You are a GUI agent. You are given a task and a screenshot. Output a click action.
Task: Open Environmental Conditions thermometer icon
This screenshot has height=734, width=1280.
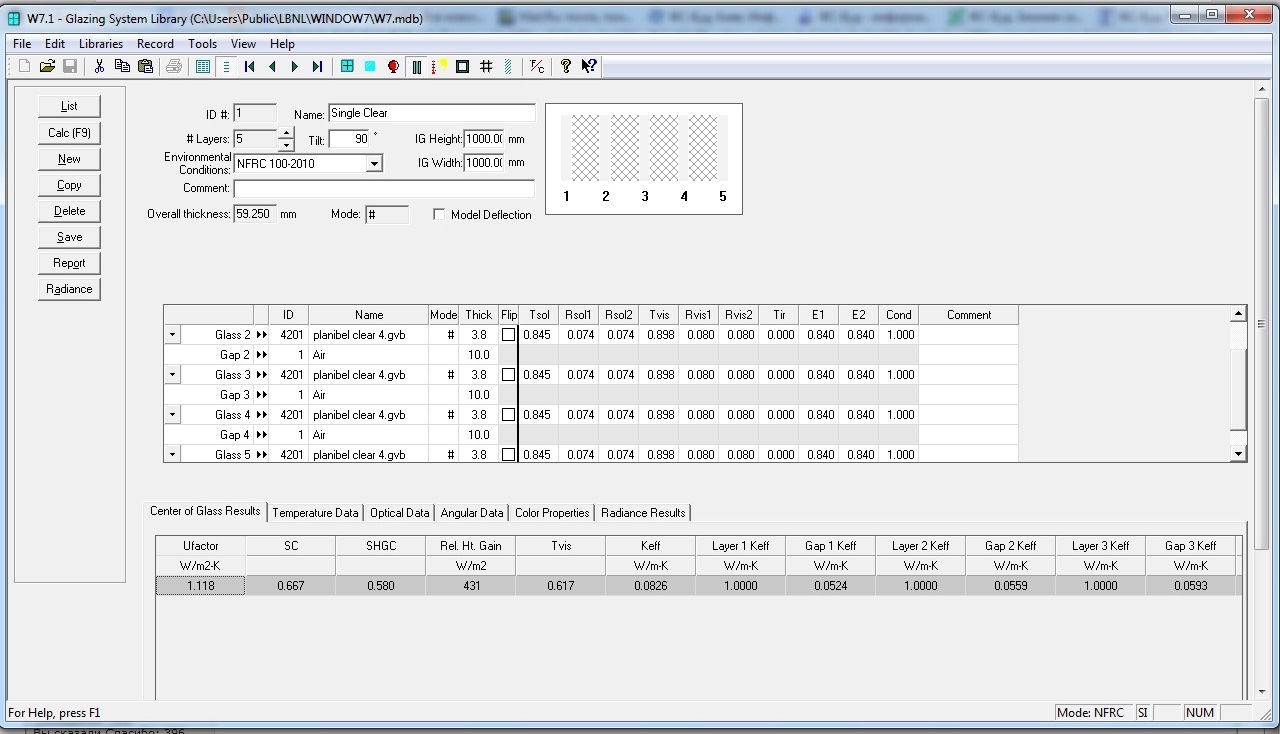(x=439, y=66)
